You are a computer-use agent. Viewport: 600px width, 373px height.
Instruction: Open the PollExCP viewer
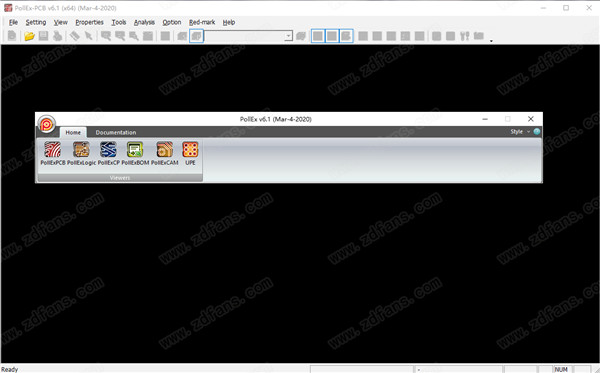click(x=109, y=153)
